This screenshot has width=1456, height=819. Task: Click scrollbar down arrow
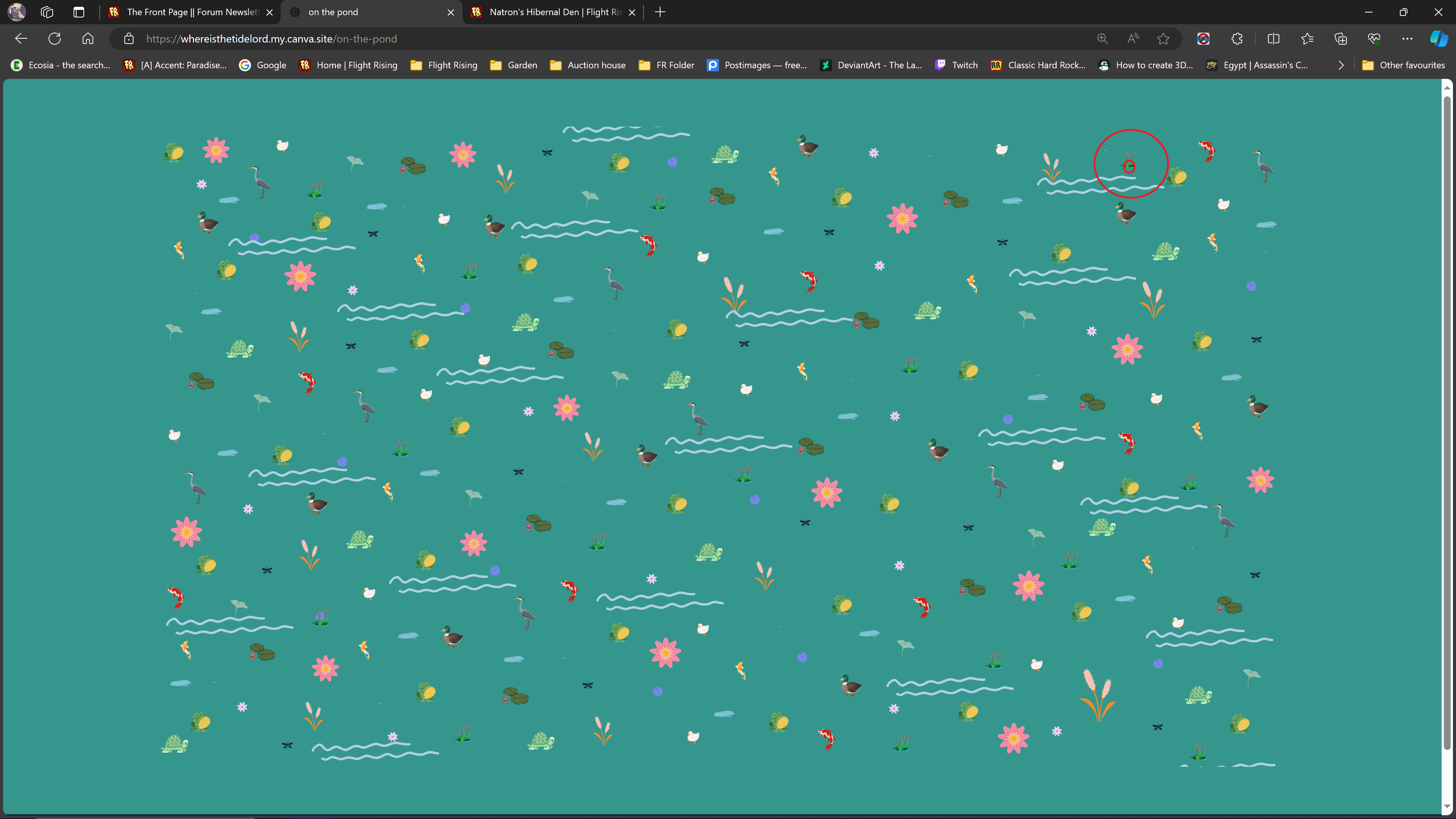click(1447, 807)
